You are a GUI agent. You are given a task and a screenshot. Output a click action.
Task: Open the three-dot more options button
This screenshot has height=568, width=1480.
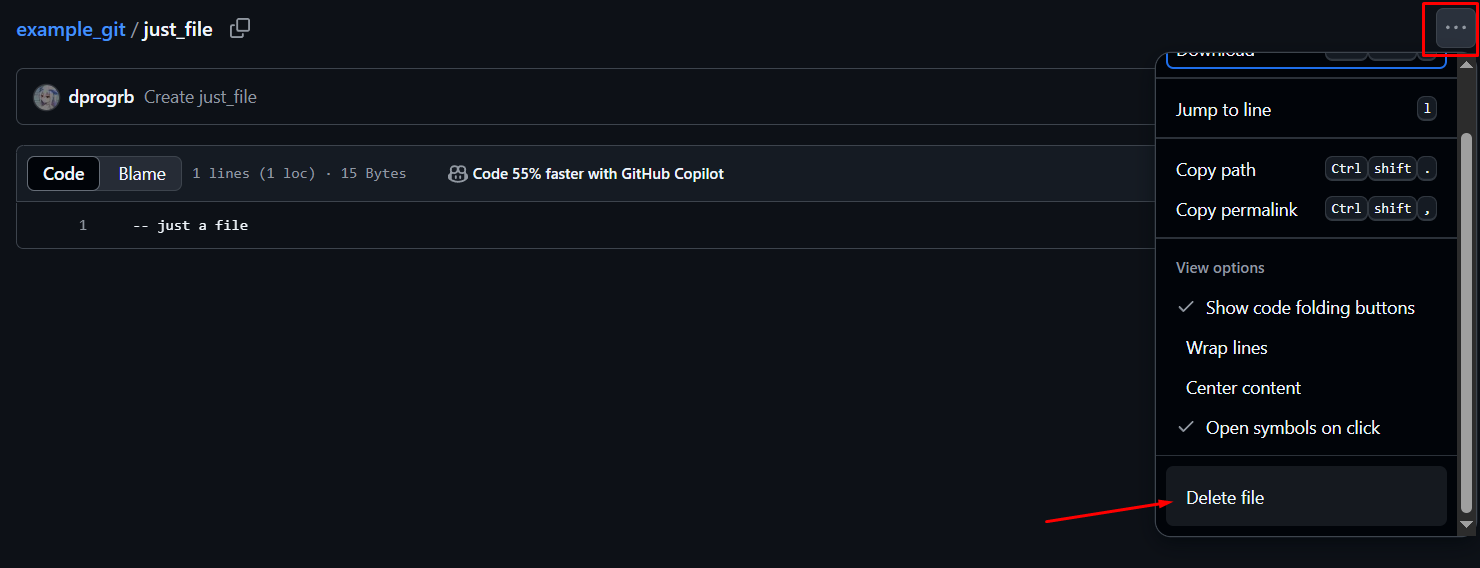(1455, 28)
